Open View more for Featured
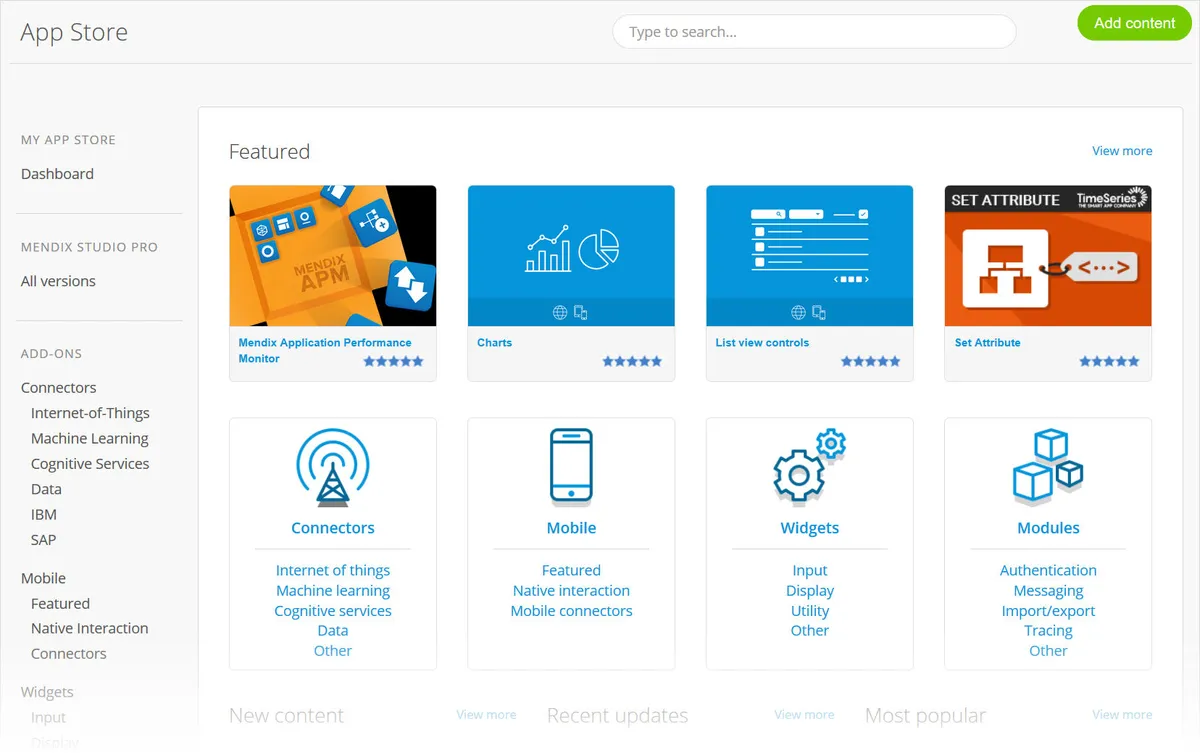 point(1122,151)
